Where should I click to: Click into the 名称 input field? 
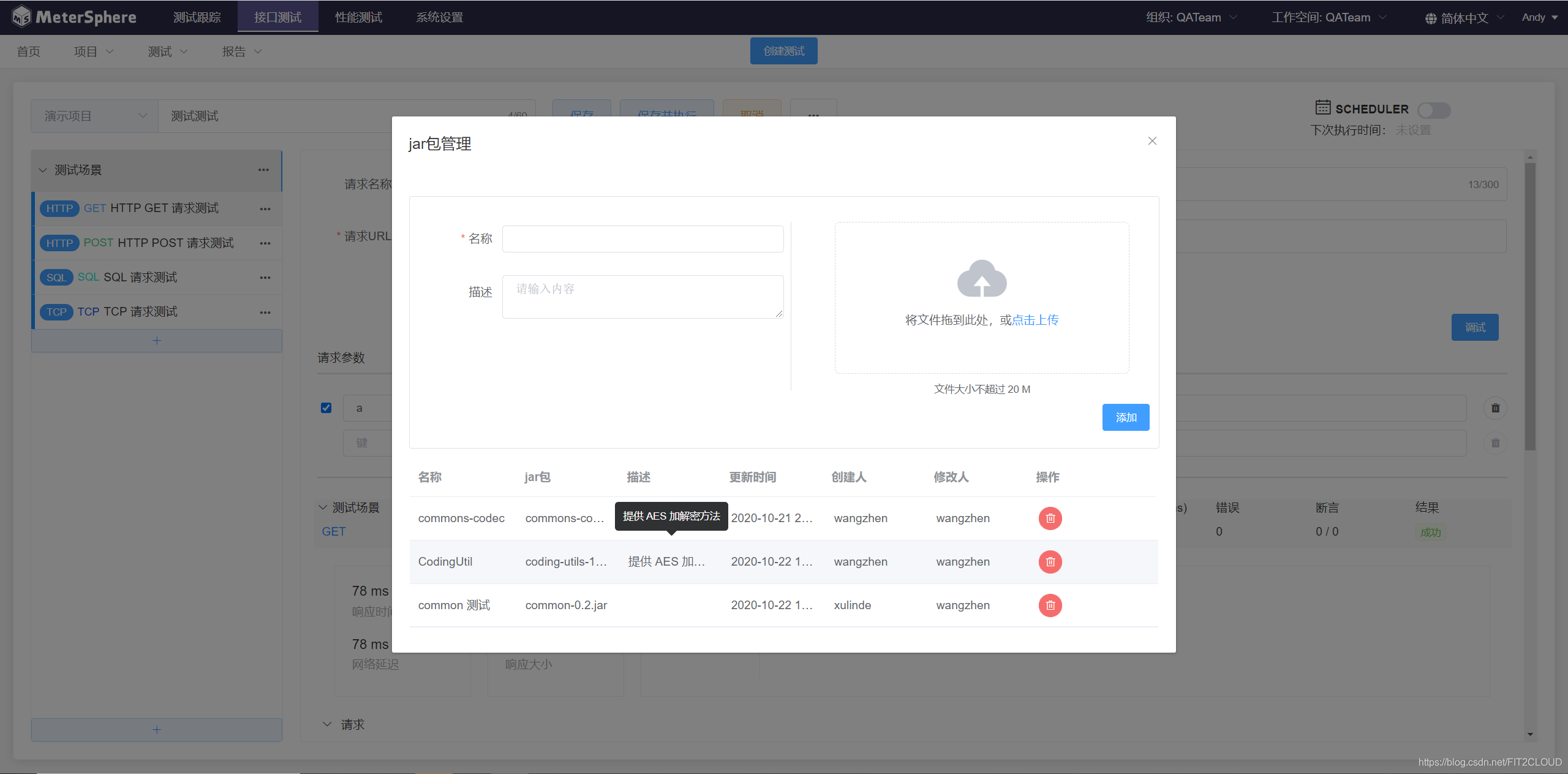pos(643,239)
